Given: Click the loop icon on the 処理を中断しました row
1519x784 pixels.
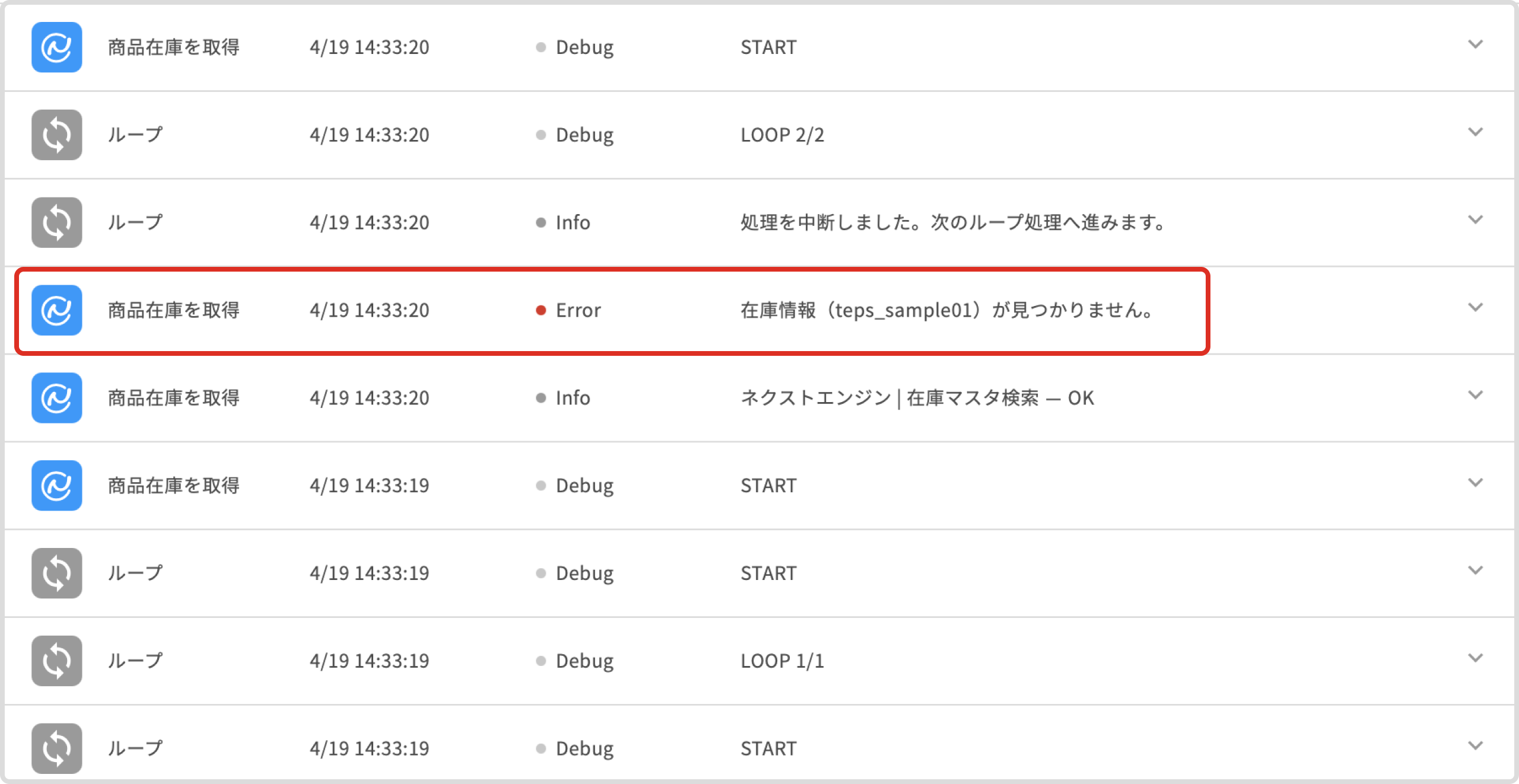Looking at the screenshot, I should click(x=56, y=222).
